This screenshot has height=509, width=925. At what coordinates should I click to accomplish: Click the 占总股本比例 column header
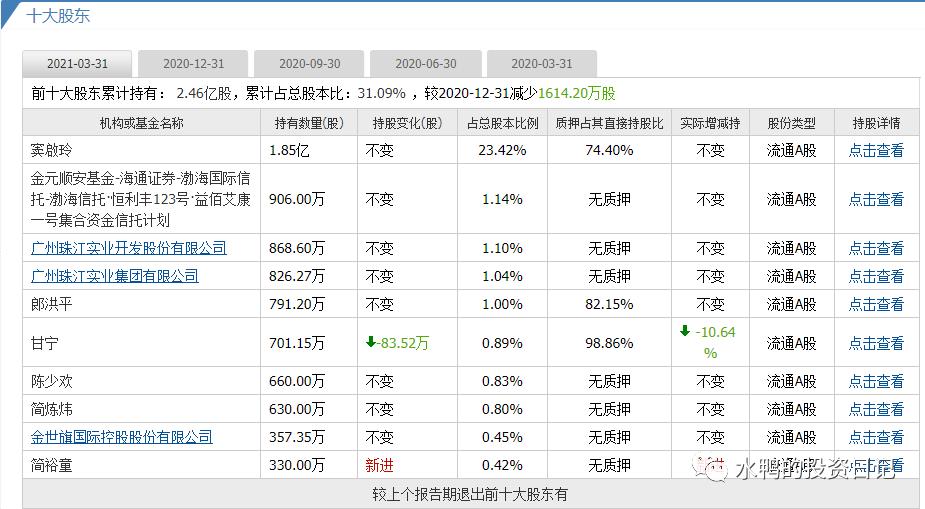503,123
